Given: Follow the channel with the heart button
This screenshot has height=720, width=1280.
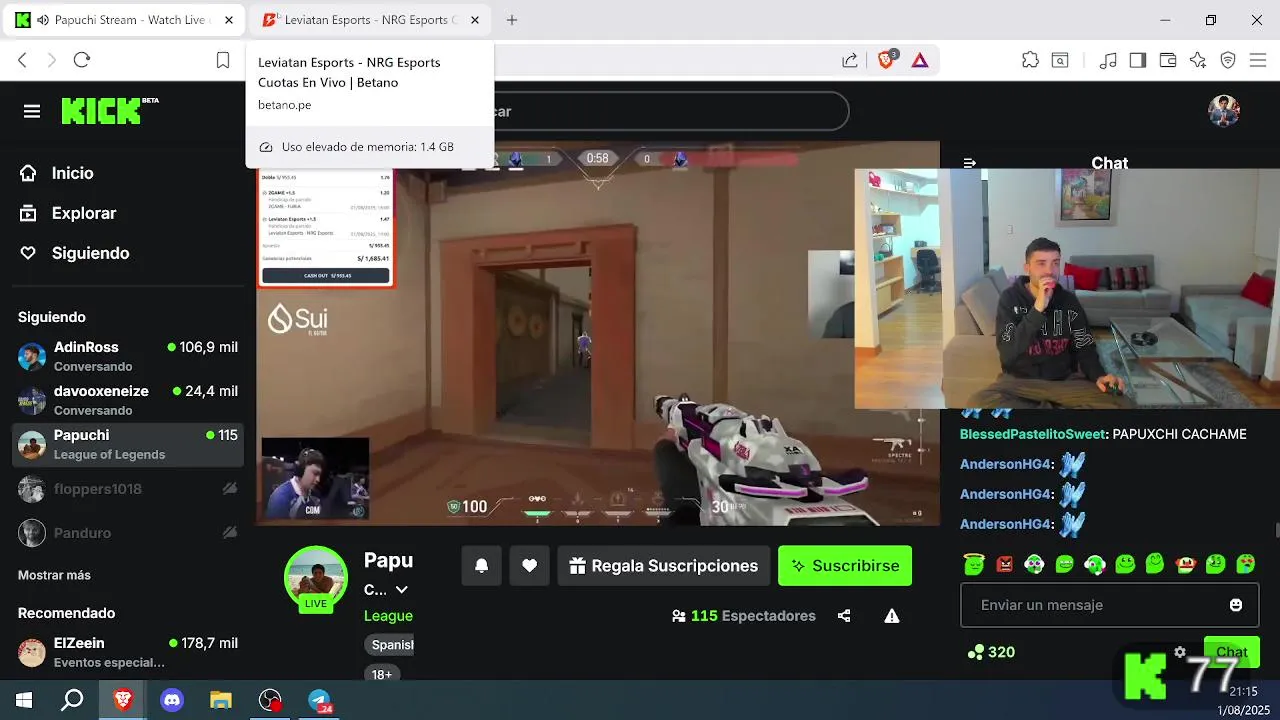Looking at the screenshot, I should tap(529, 566).
